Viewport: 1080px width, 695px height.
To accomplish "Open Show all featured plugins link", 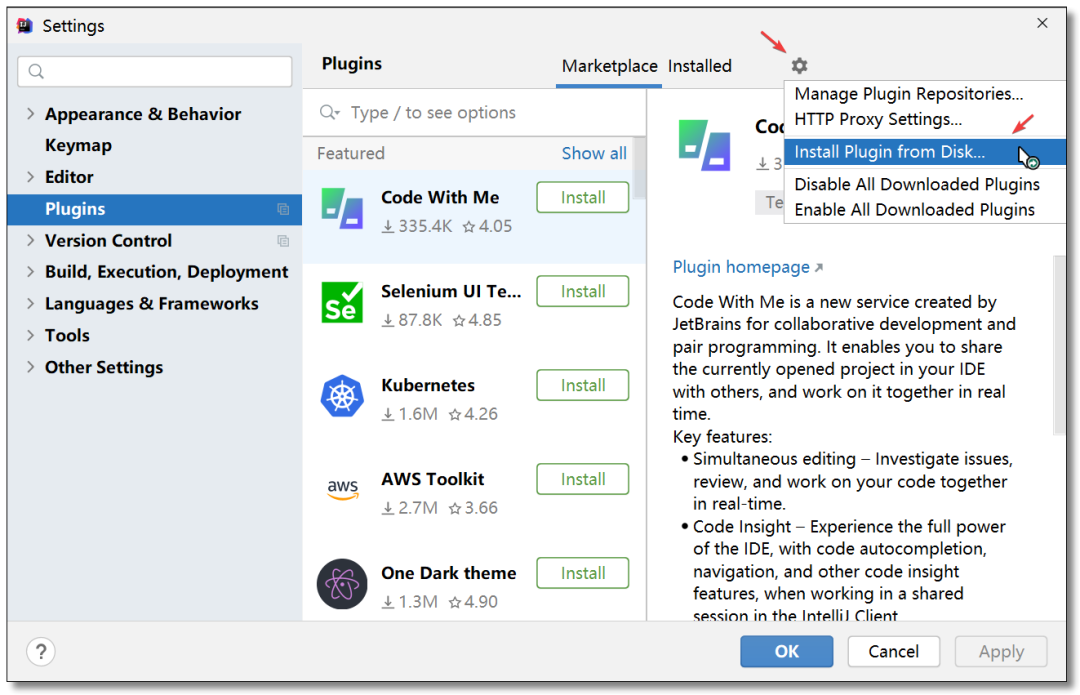I will click(x=594, y=153).
